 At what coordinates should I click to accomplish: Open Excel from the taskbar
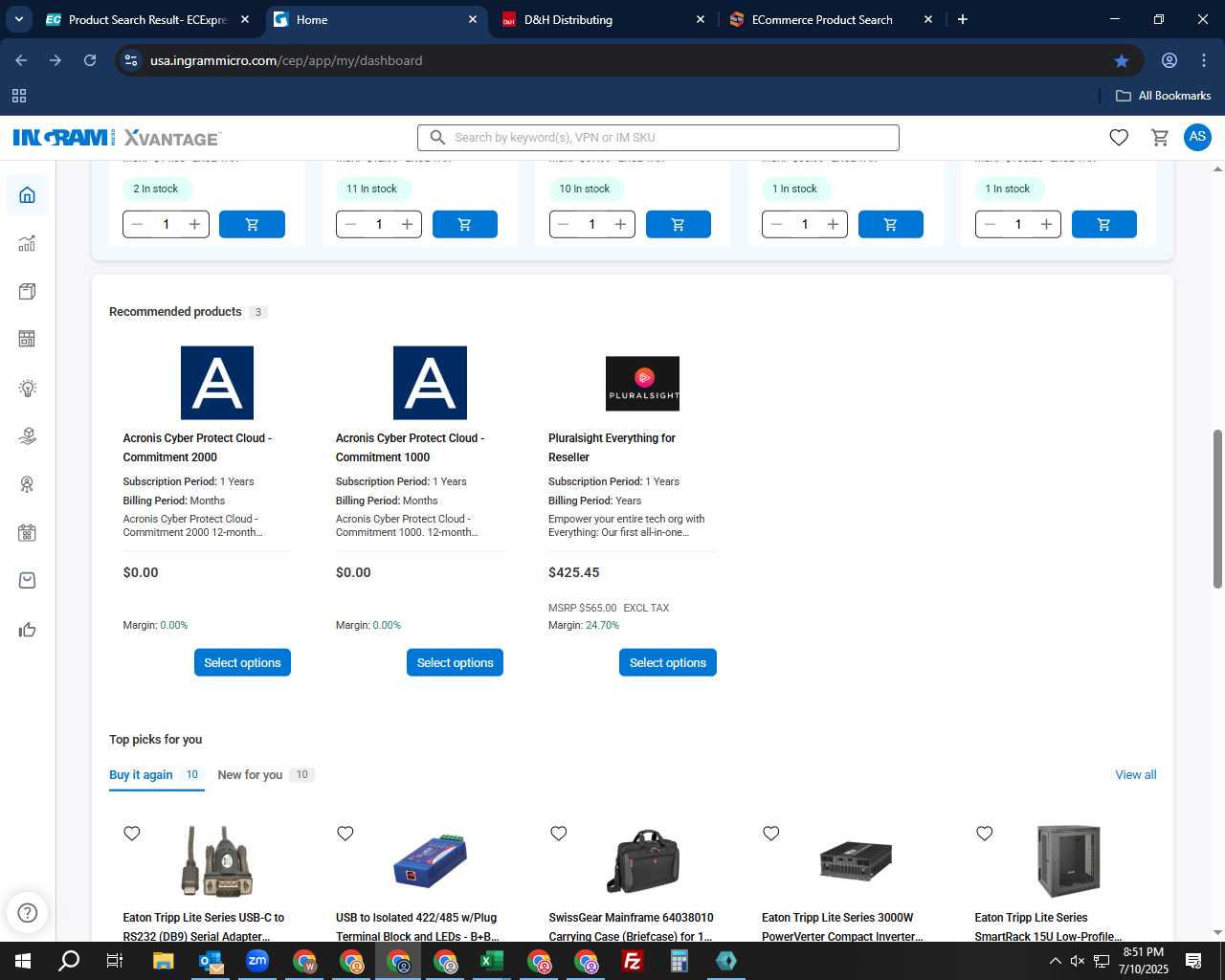(492, 961)
